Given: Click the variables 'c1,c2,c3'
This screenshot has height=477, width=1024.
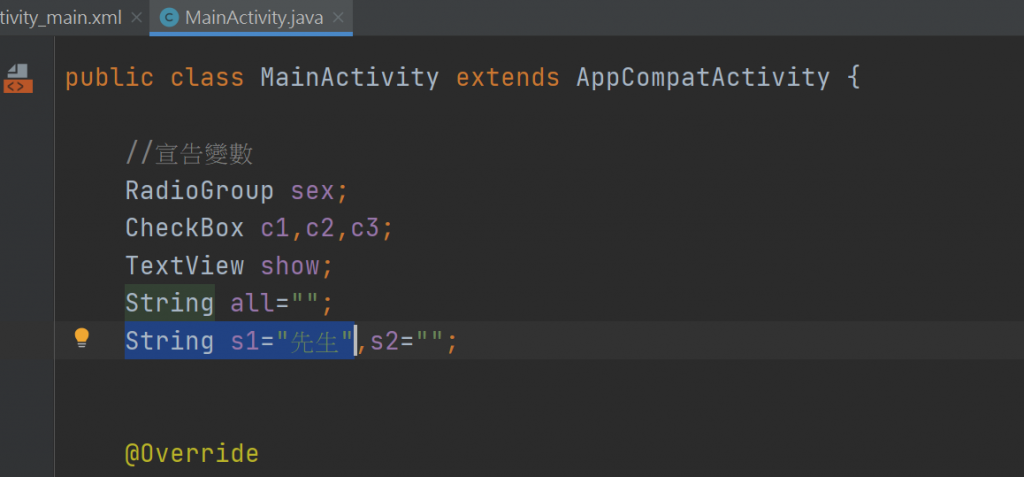Looking at the screenshot, I should tap(320, 229).
